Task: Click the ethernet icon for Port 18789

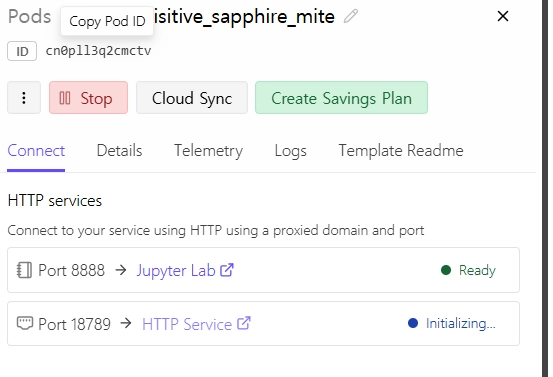Action: [x=25, y=323]
